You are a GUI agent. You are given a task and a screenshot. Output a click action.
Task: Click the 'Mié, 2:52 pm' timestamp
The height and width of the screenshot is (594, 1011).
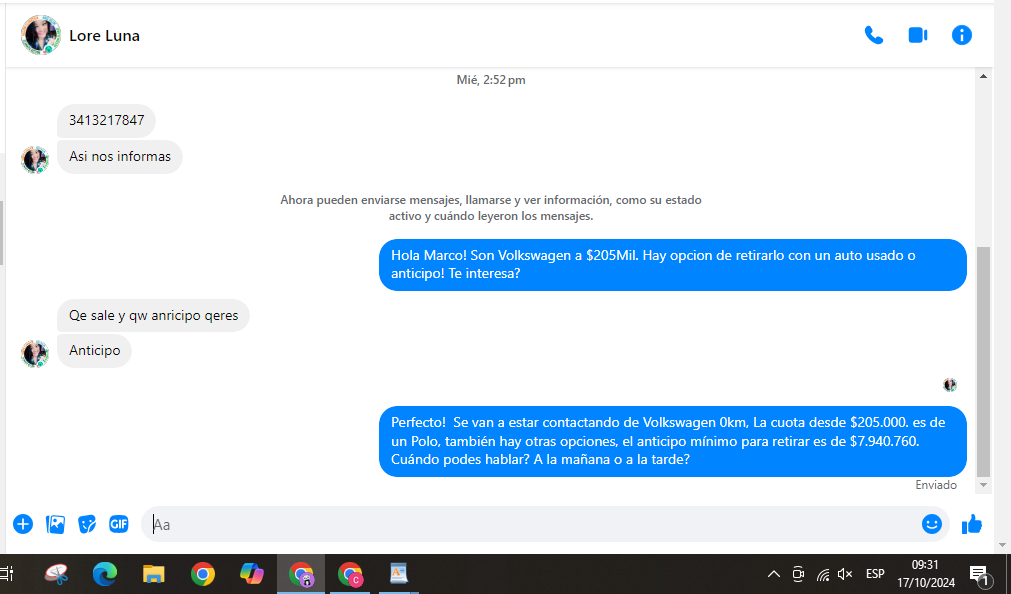pos(491,80)
